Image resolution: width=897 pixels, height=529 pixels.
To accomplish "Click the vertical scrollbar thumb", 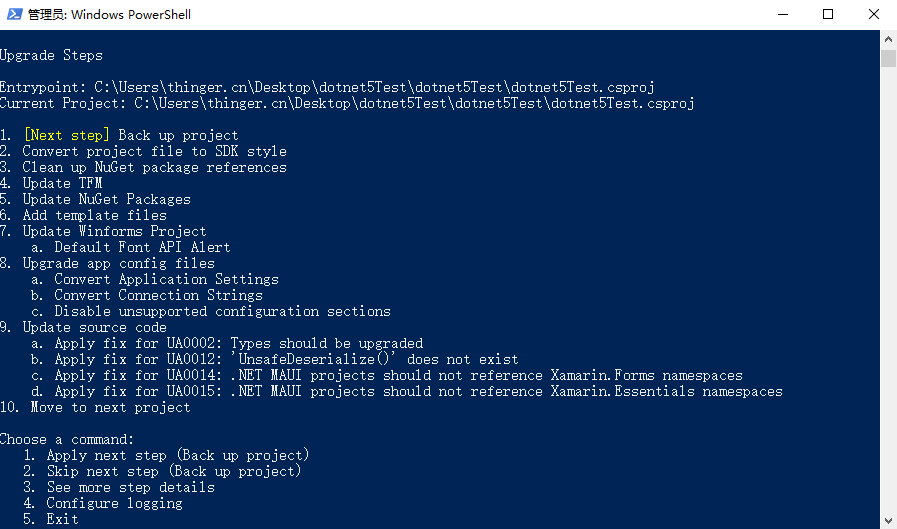I will click(888, 58).
